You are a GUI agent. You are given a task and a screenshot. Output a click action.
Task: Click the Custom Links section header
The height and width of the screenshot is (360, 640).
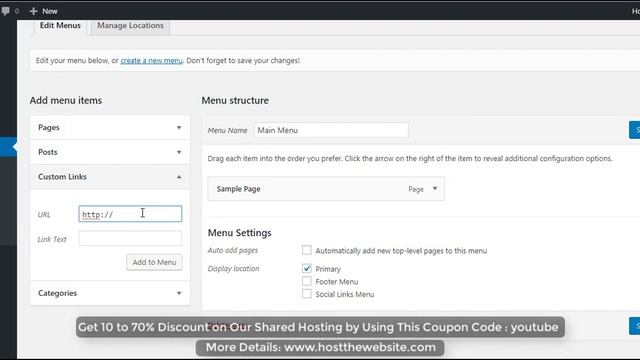pos(110,176)
